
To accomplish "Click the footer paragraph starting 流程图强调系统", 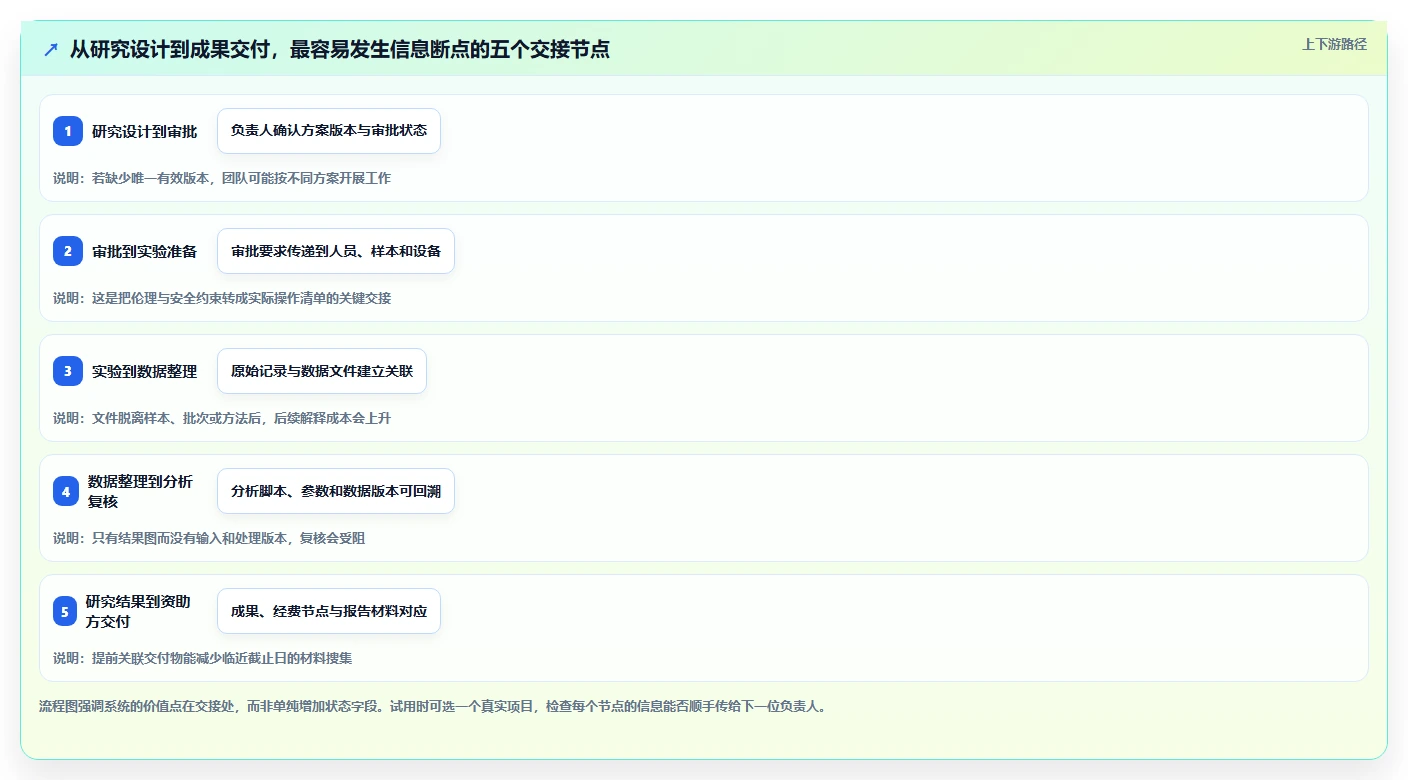I will [x=433, y=706].
